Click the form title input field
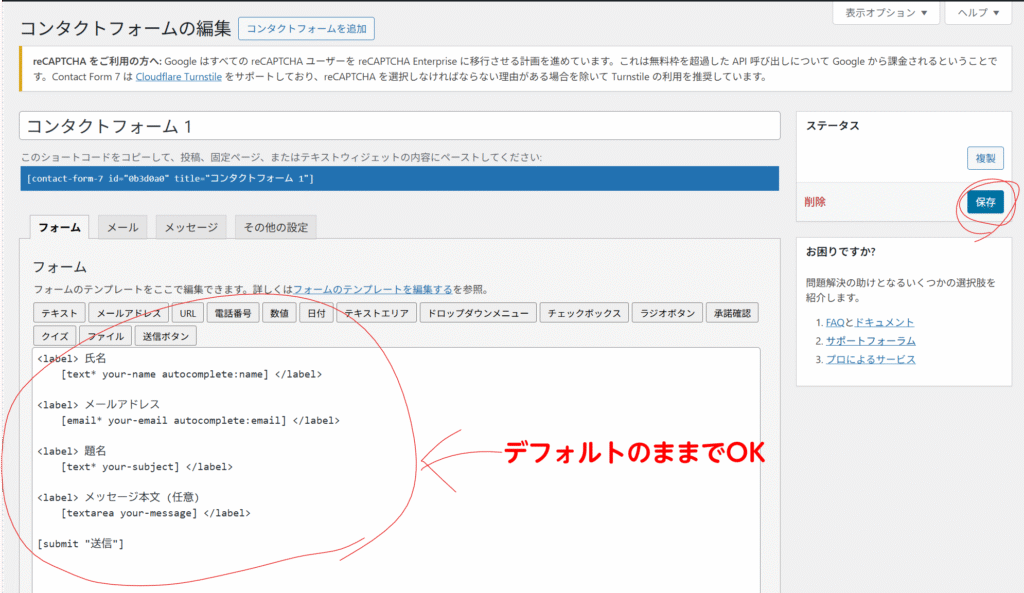Viewport: 1024px width, 593px height. click(399, 126)
